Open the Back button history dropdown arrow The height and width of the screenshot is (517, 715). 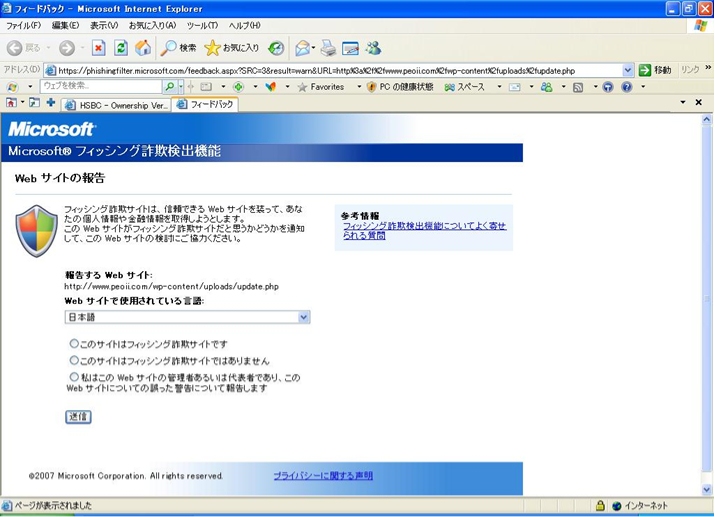(49, 47)
